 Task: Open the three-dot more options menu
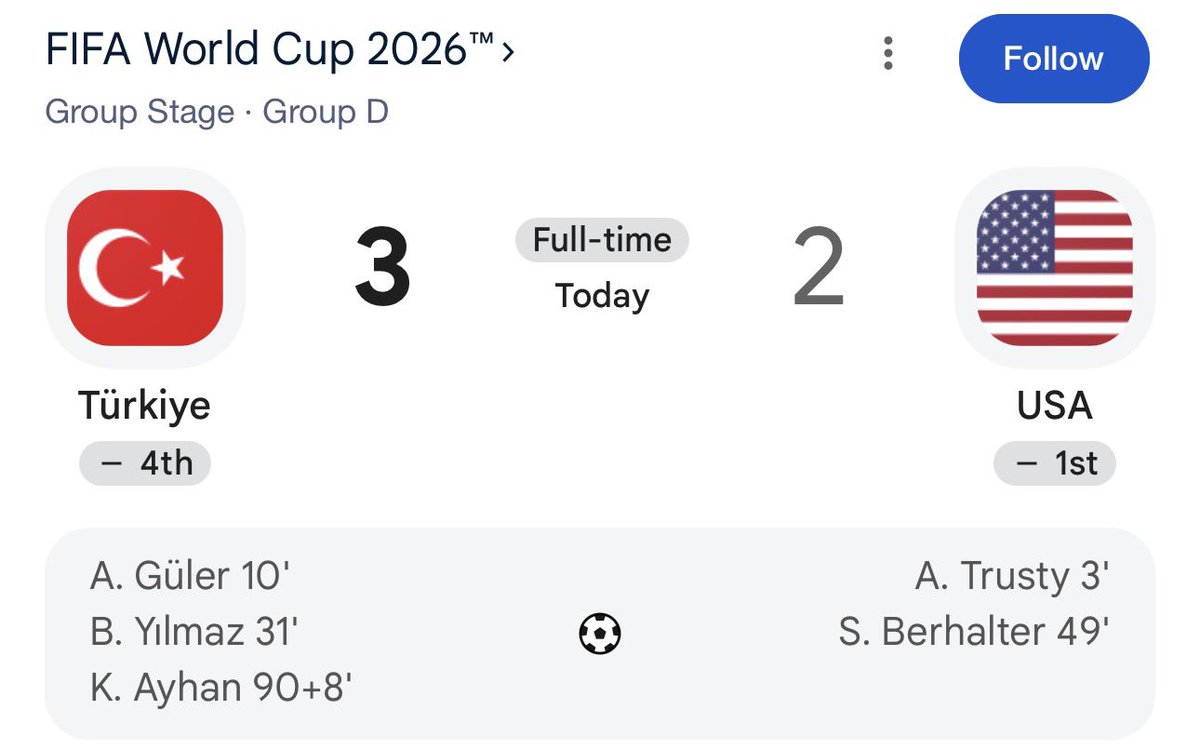888,53
